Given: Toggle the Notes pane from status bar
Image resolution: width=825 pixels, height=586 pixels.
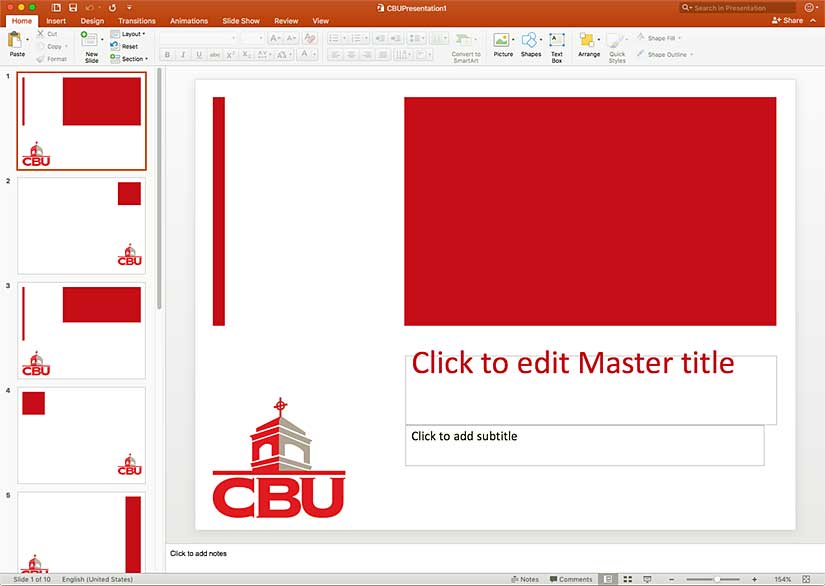Looking at the screenshot, I should 525,579.
